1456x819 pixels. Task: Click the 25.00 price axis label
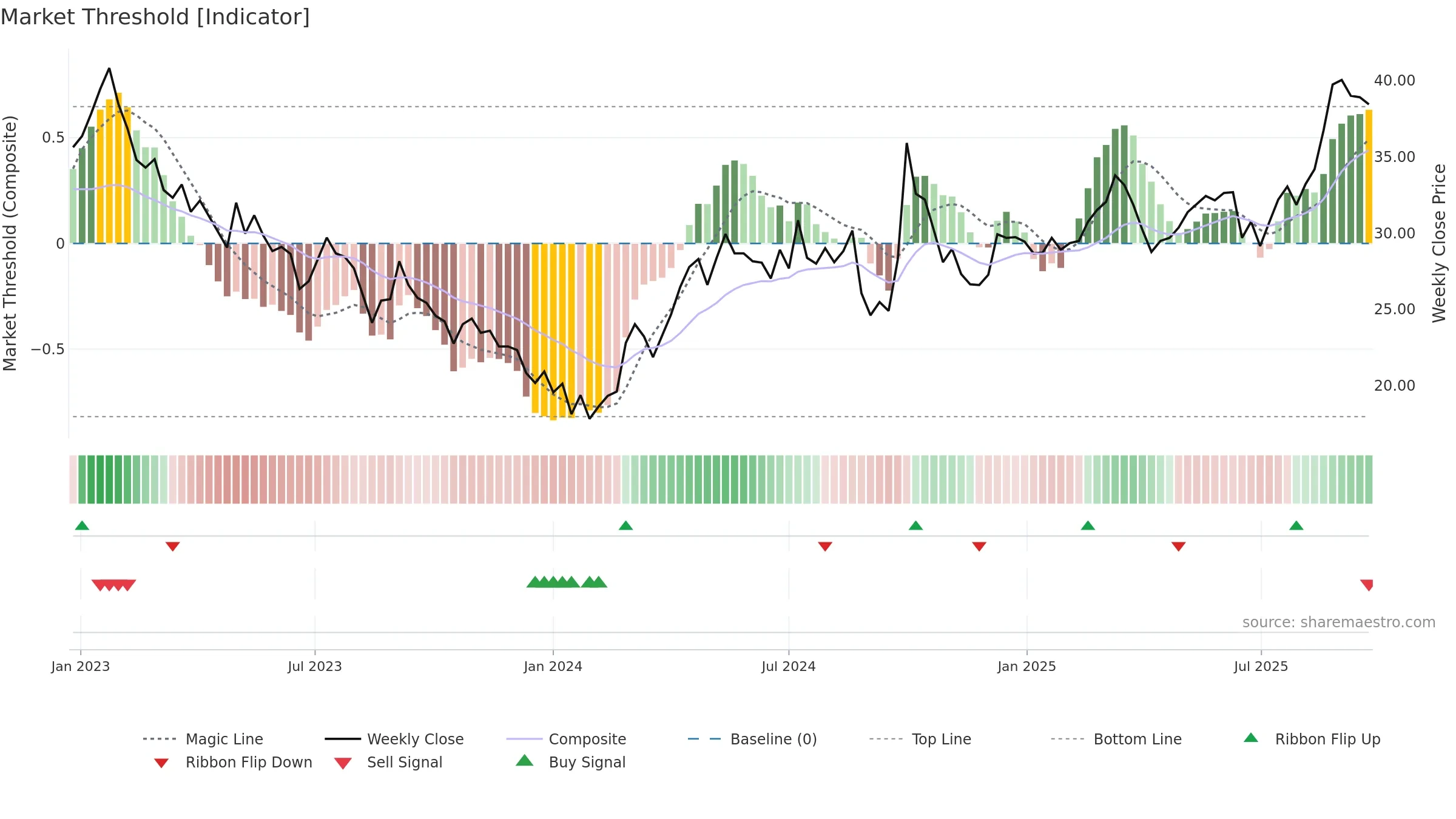[x=1395, y=309]
